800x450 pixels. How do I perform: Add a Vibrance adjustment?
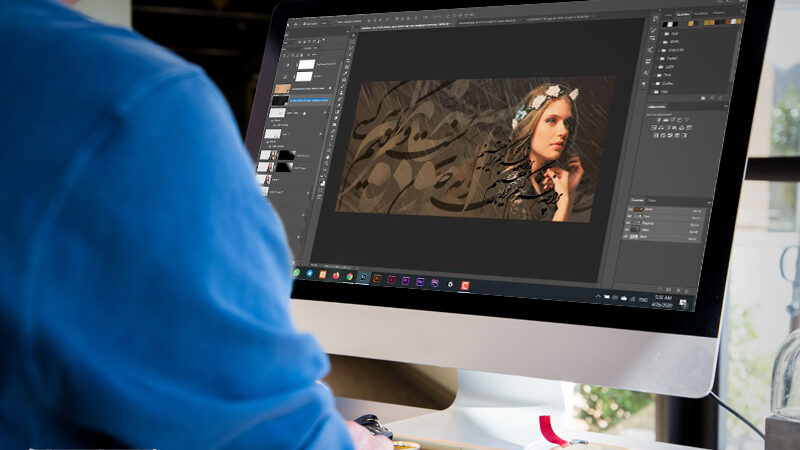(x=687, y=119)
